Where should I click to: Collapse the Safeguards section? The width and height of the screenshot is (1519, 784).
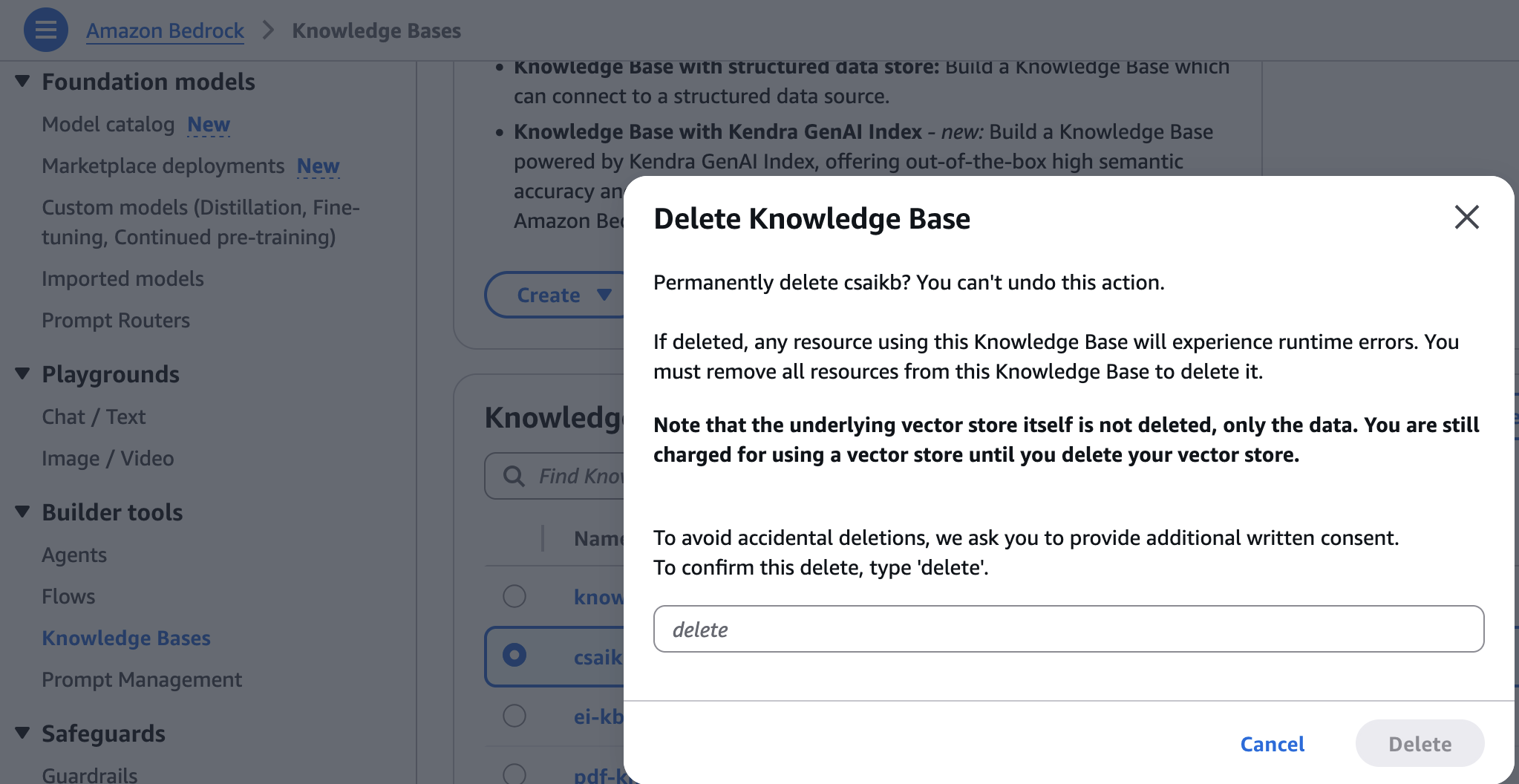pos(22,733)
